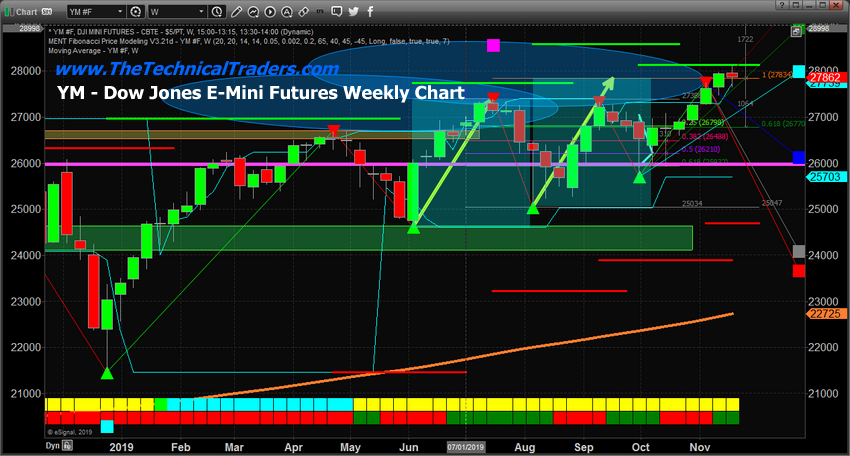The height and width of the screenshot is (456, 850).
Task: Open the time template clock icon
Action: coord(217,11)
